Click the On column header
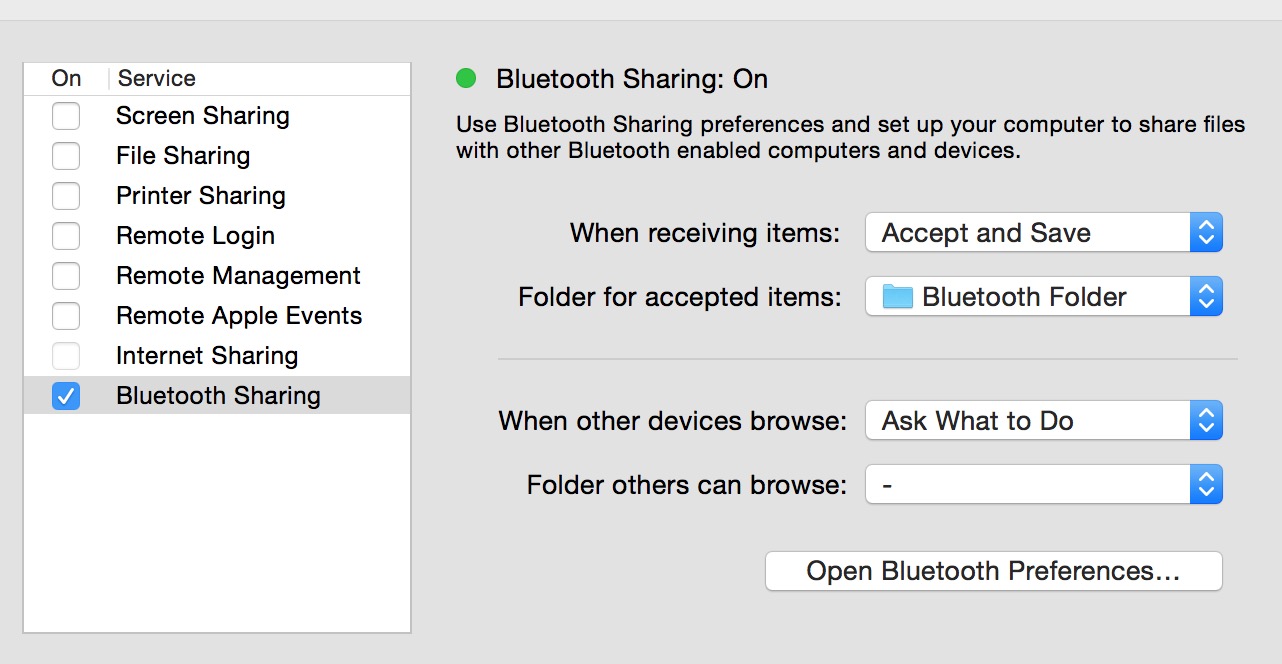This screenshot has width=1282, height=664. (x=66, y=78)
